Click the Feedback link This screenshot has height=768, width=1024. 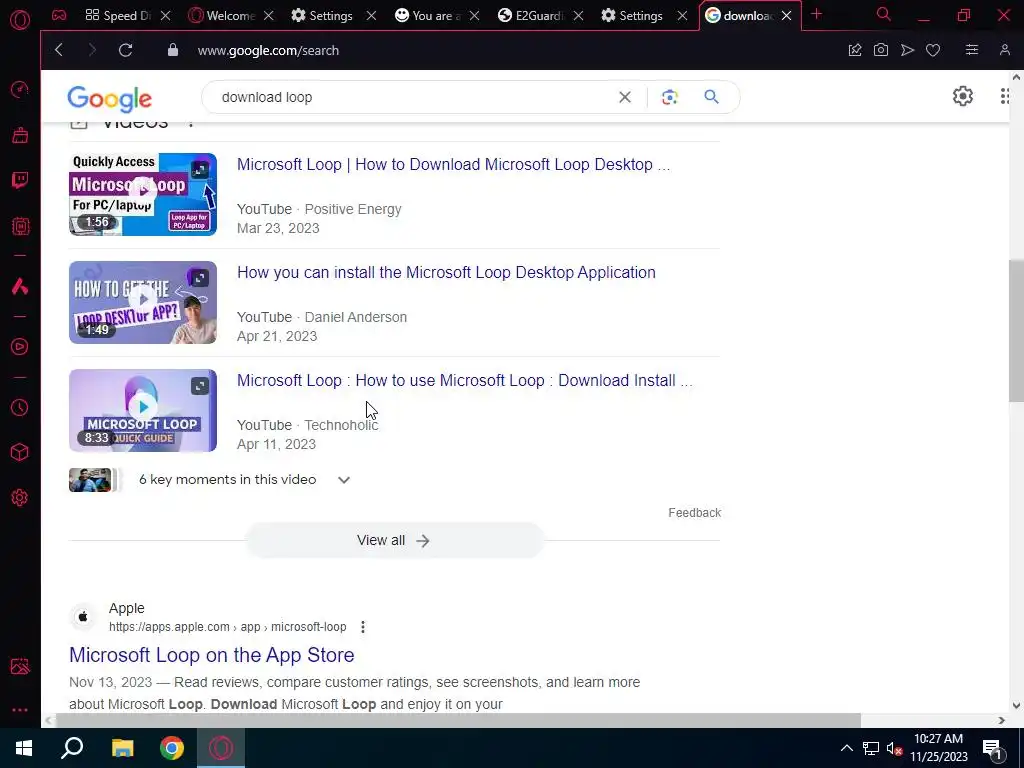tap(695, 513)
